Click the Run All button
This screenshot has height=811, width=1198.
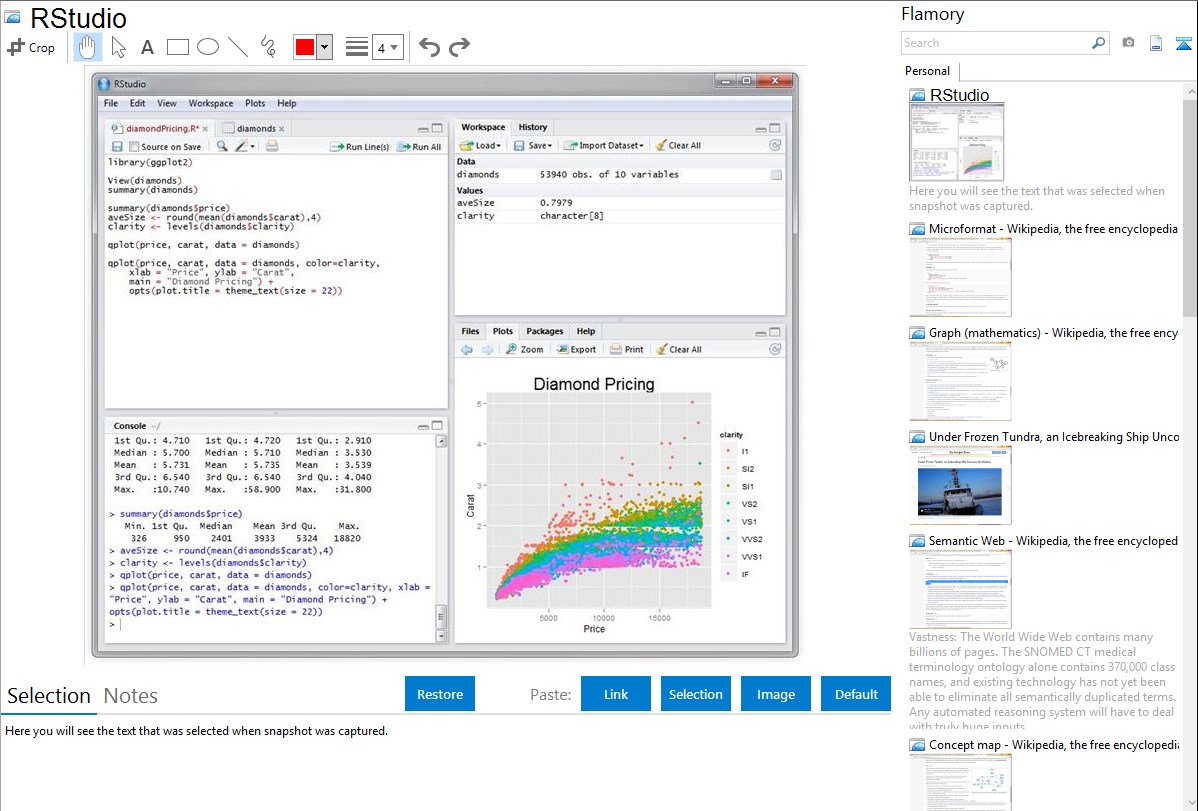point(419,147)
